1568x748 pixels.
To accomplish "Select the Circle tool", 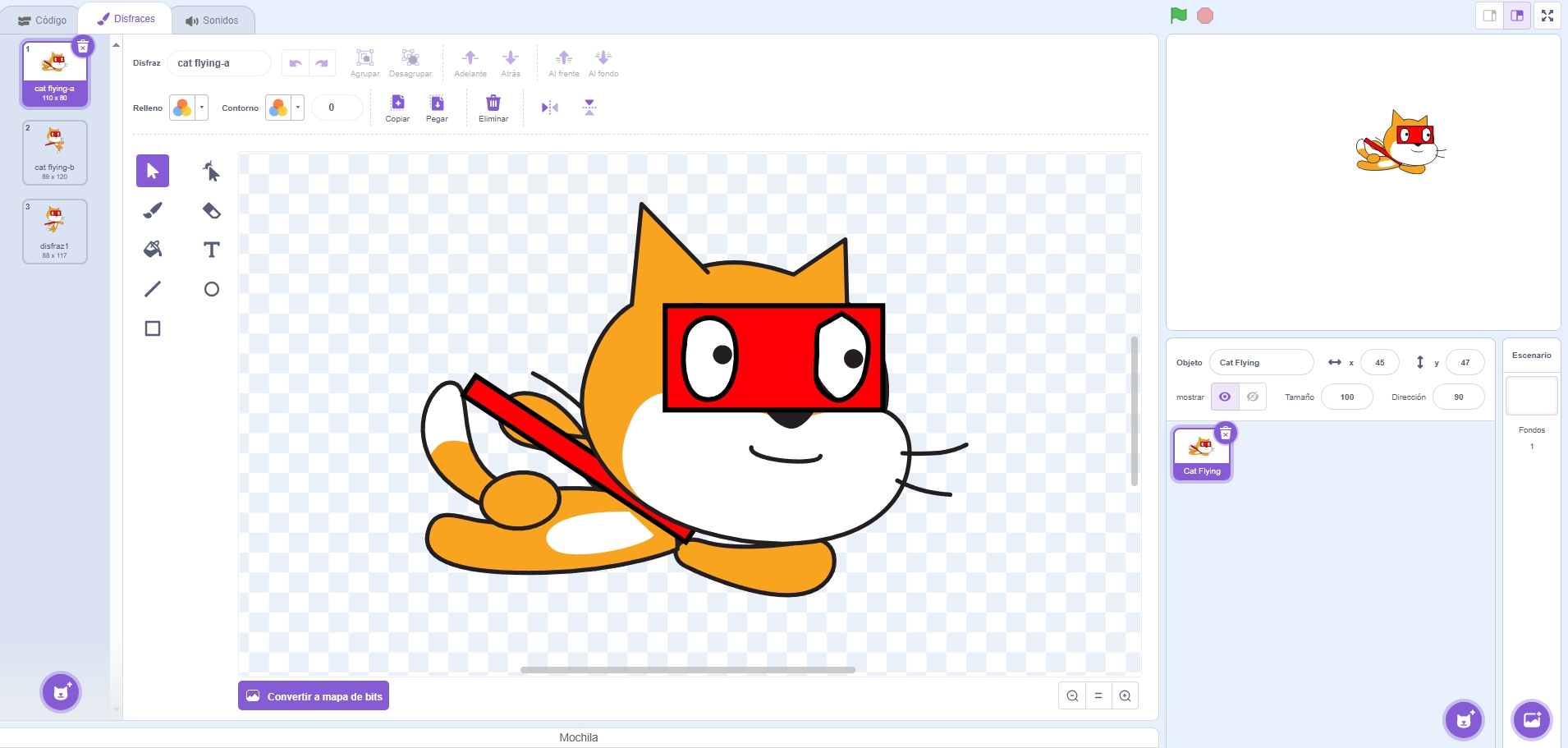I will (212, 289).
